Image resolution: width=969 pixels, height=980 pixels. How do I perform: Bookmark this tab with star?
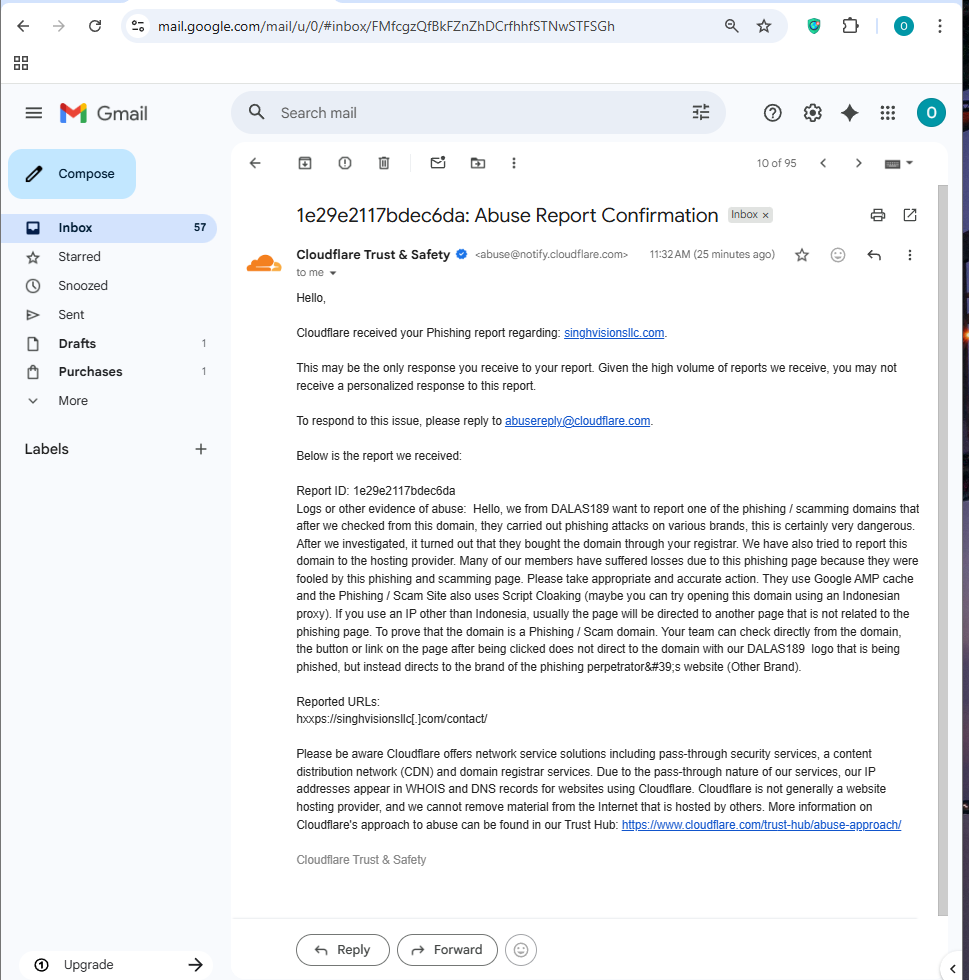tap(764, 26)
